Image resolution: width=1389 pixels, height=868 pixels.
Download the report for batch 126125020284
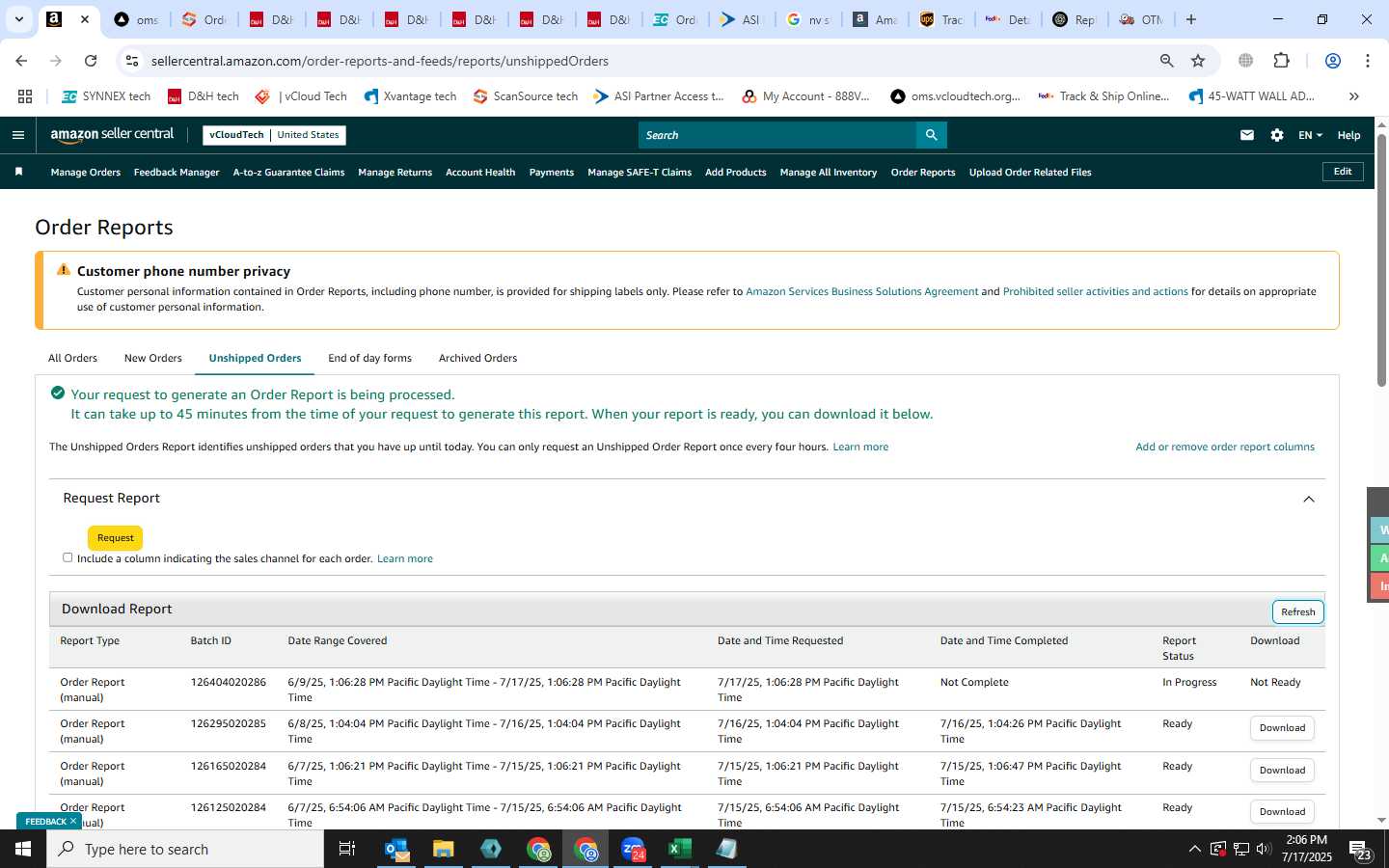[1282, 812]
